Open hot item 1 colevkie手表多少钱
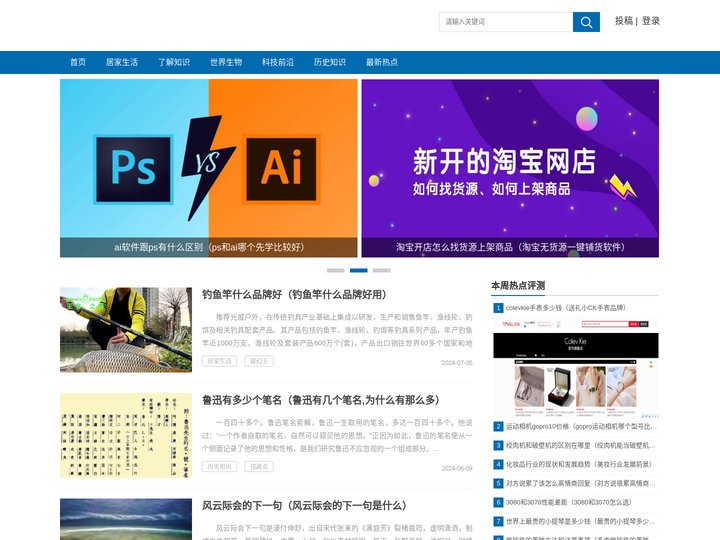 [x=566, y=308]
